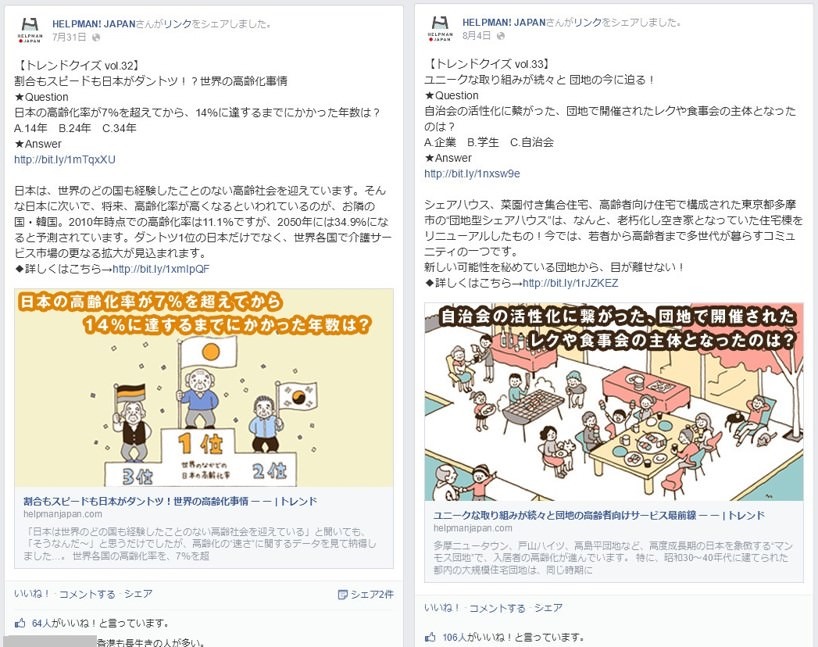818x647 pixels.
Task: Click the thumbs-up icon next to 106人
Action: pyautogui.click(x=430, y=637)
